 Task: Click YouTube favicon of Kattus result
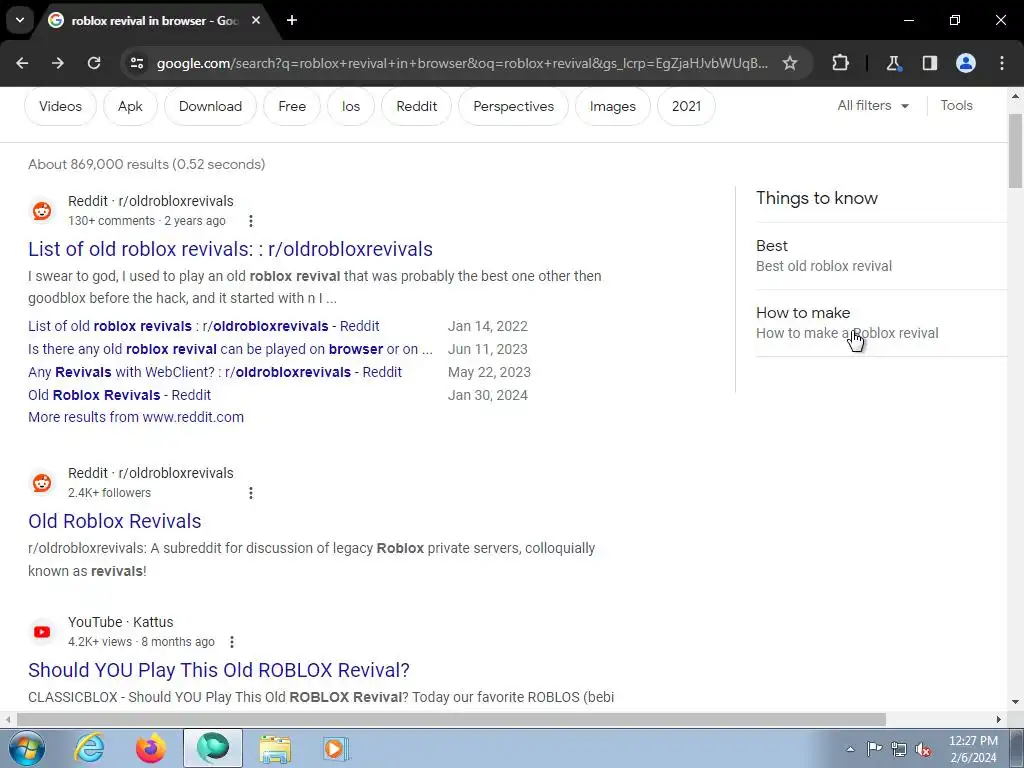coord(42,632)
